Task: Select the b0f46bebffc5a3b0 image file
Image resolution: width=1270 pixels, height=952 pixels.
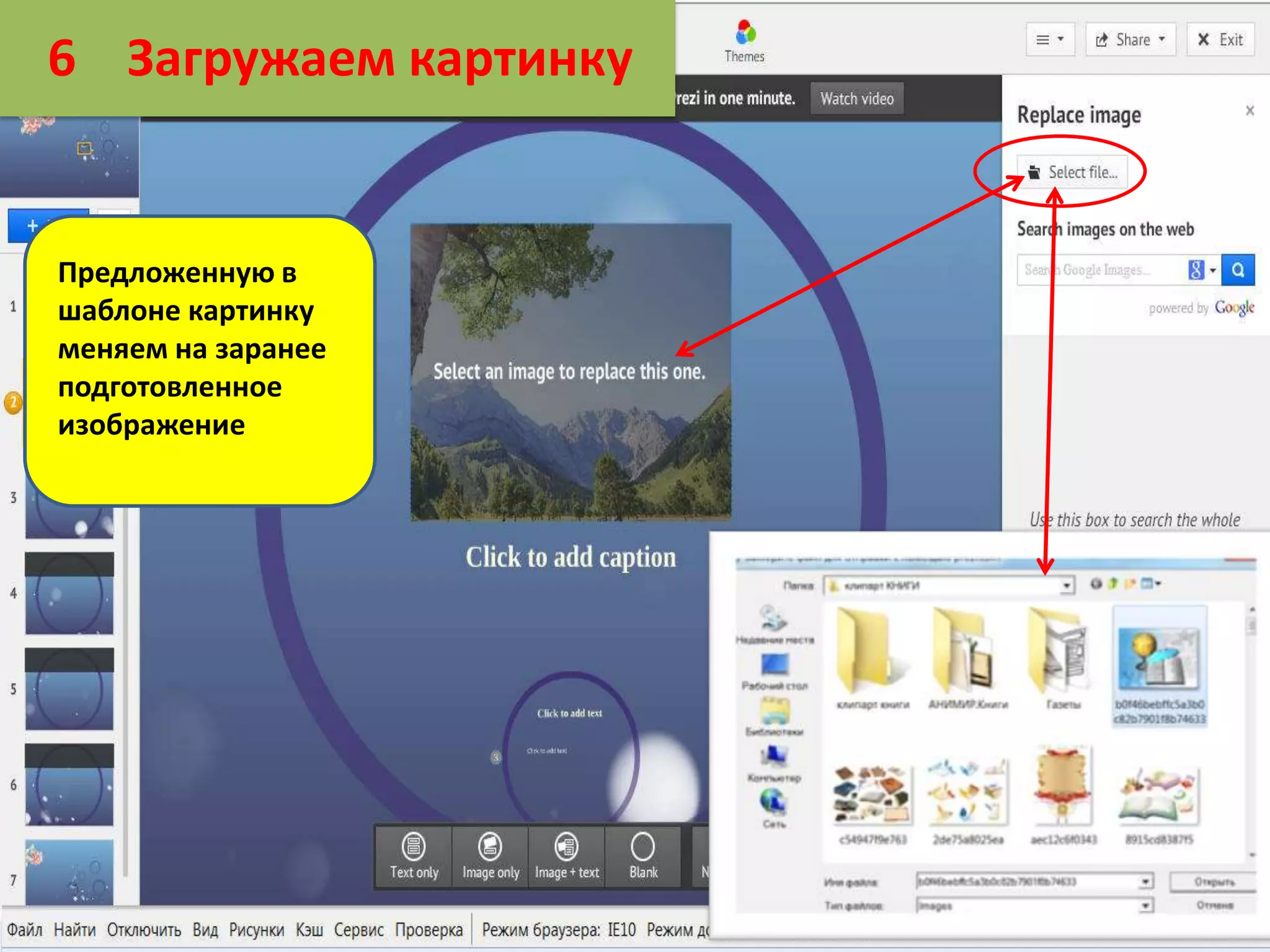Action: pyautogui.click(x=1159, y=666)
